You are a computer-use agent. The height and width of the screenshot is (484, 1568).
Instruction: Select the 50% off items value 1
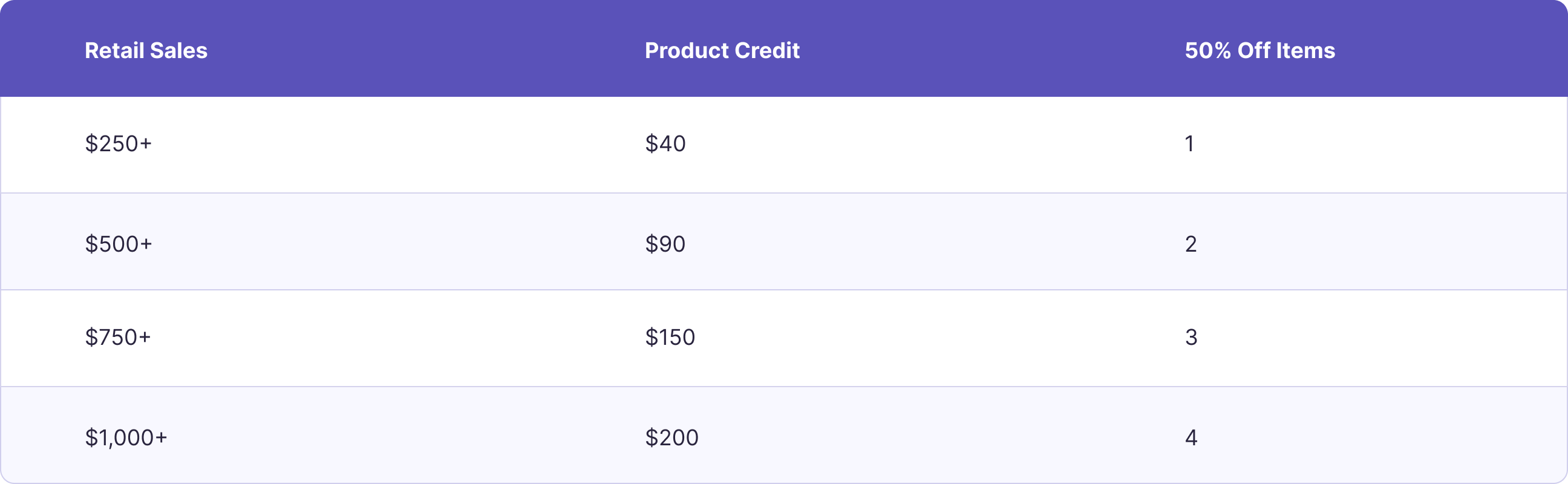tap(1189, 144)
